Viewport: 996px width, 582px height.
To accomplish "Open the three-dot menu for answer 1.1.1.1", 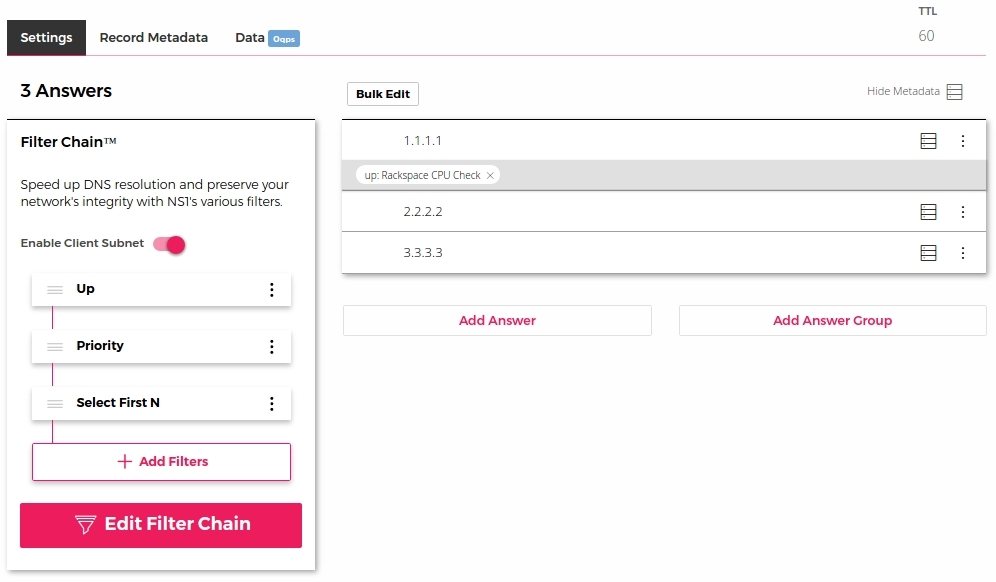I will (963, 141).
